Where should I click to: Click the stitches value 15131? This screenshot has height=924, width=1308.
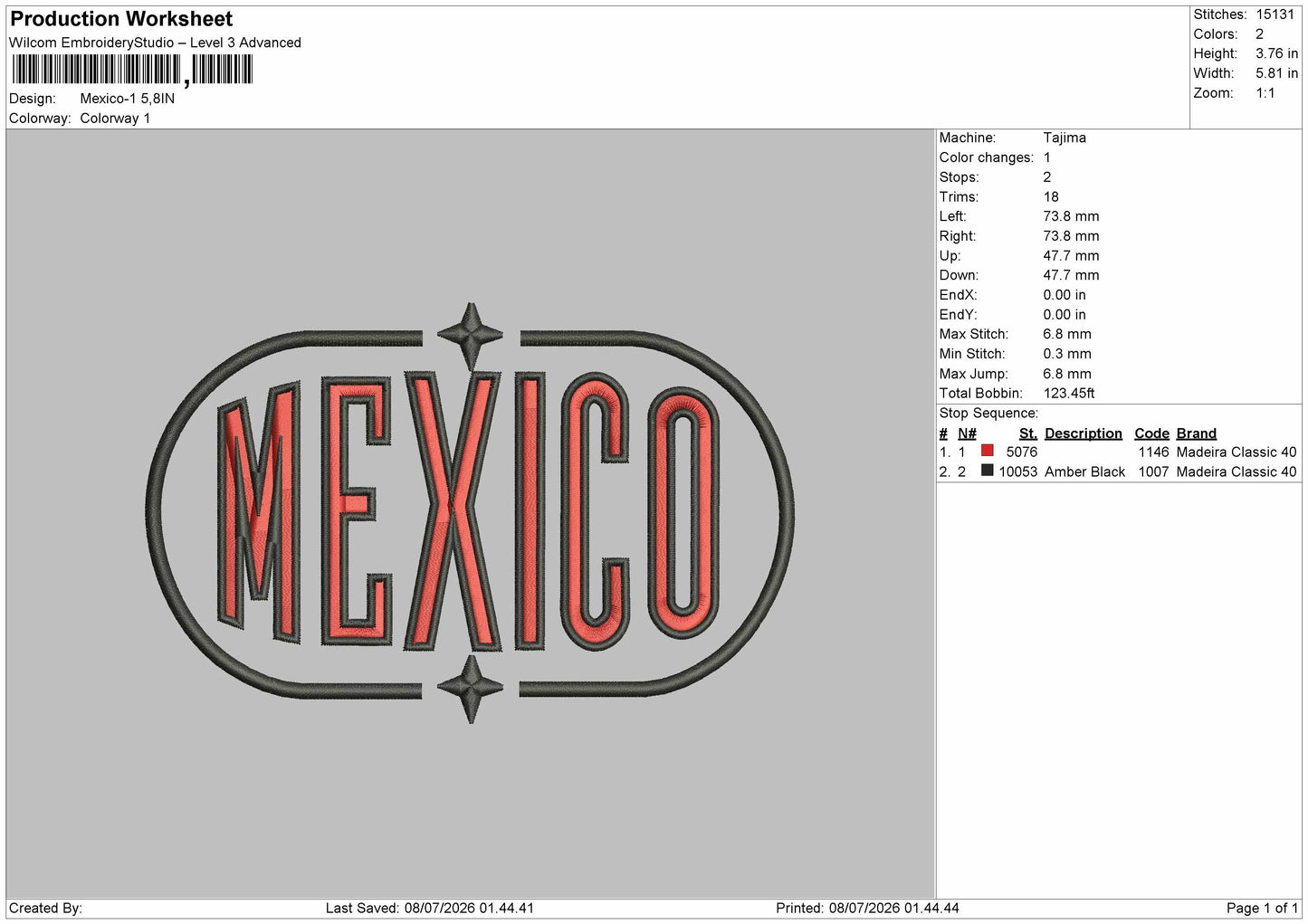click(x=1276, y=14)
